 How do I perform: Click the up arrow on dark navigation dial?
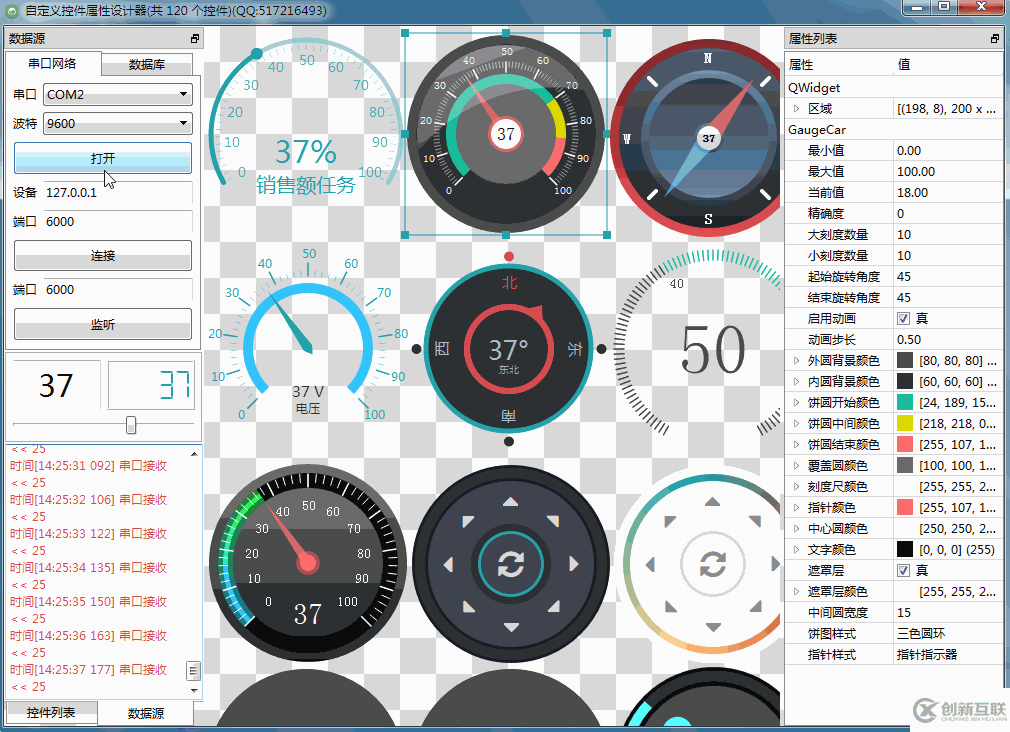pos(511,501)
